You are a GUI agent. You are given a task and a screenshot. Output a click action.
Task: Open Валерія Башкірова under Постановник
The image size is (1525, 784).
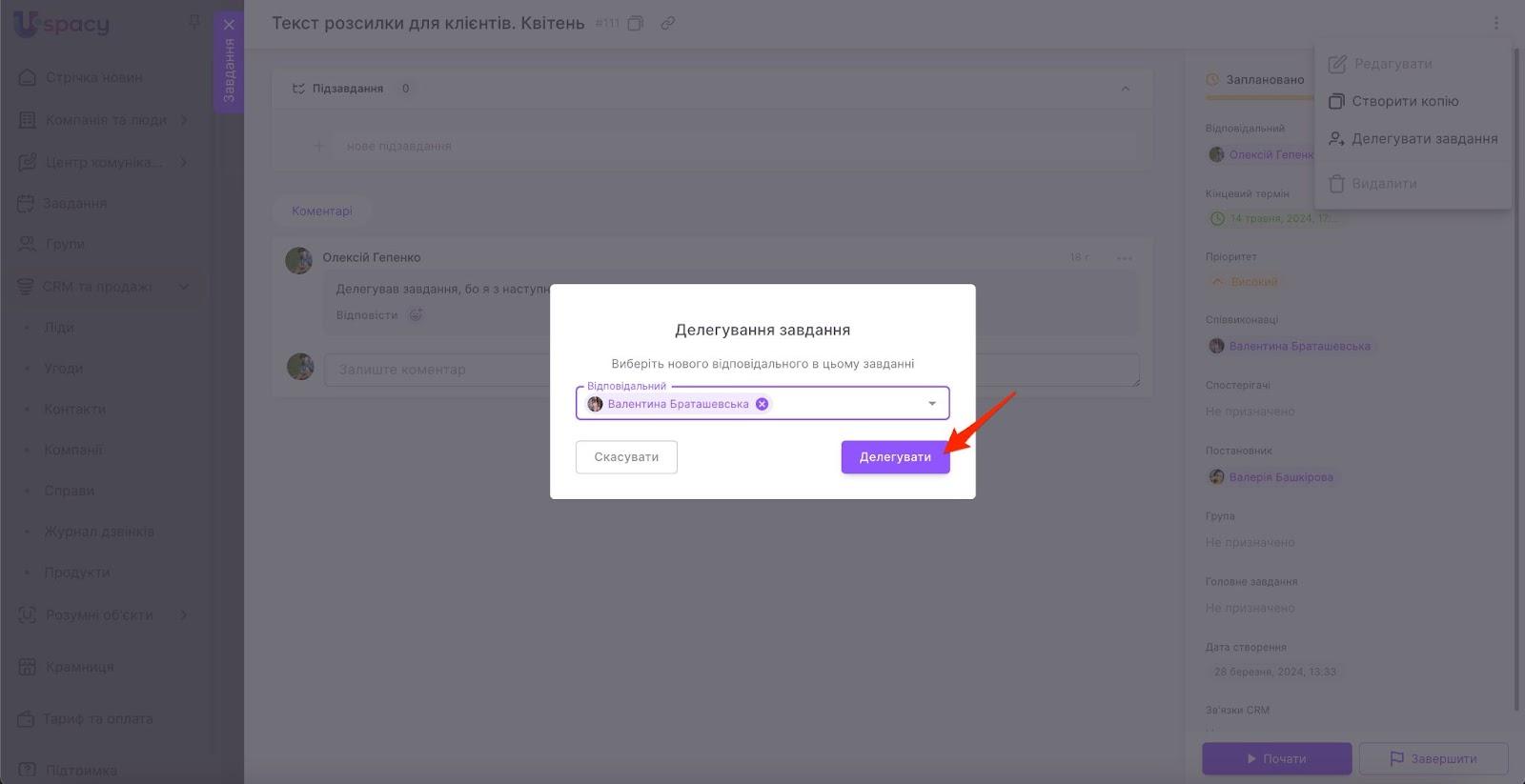click(x=1271, y=477)
